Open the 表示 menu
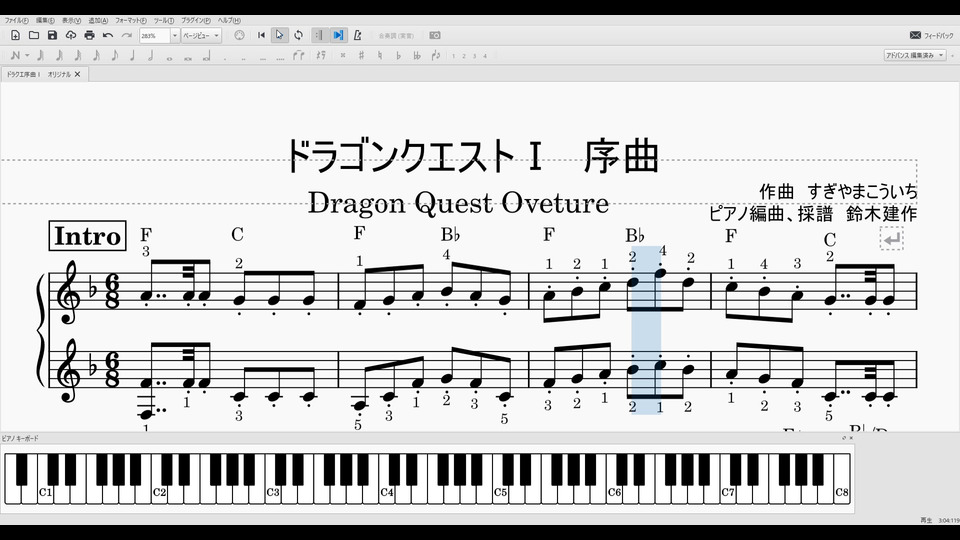This screenshot has height=540, width=960. coord(71,20)
